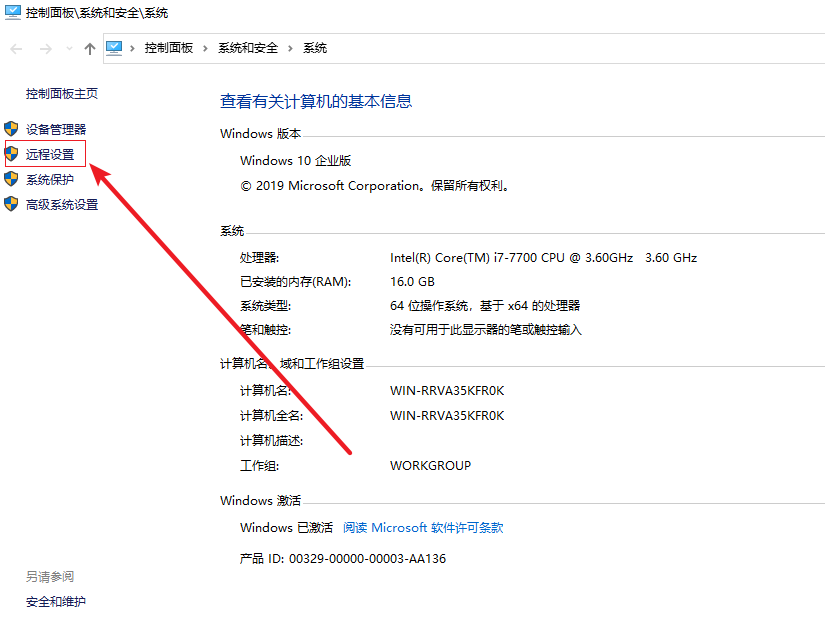Click the shield icon beside 高级系统设置
This screenshot has height=628, width=825.
click(11, 205)
